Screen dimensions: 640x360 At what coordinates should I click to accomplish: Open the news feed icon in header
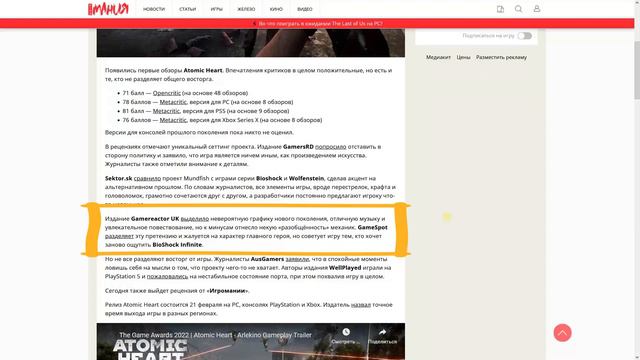[500, 9]
